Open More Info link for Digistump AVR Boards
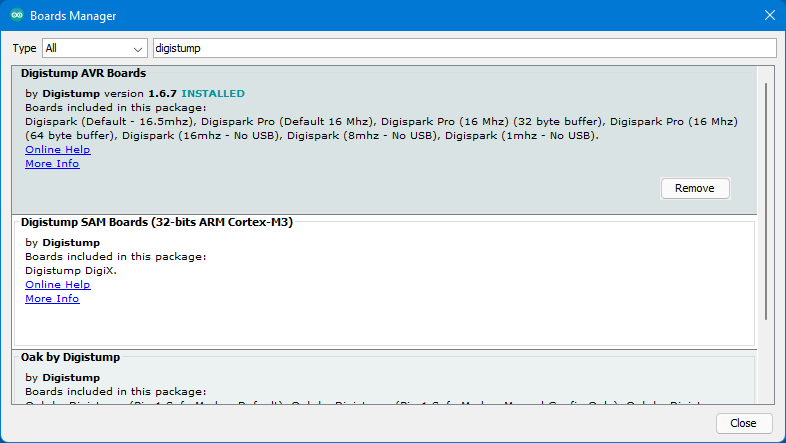Image resolution: width=786 pixels, height=443 pixels. click(x=52, y=163)
